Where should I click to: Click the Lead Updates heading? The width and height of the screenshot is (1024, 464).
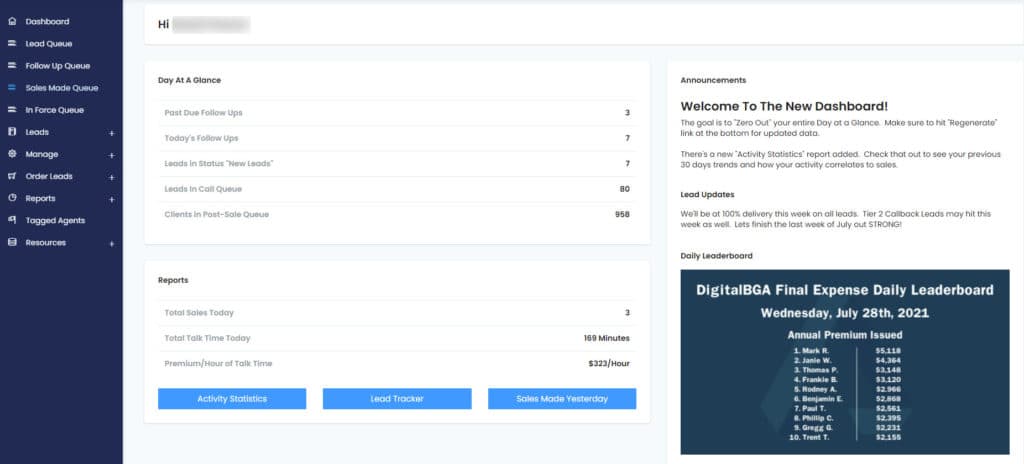pos(707,195)
